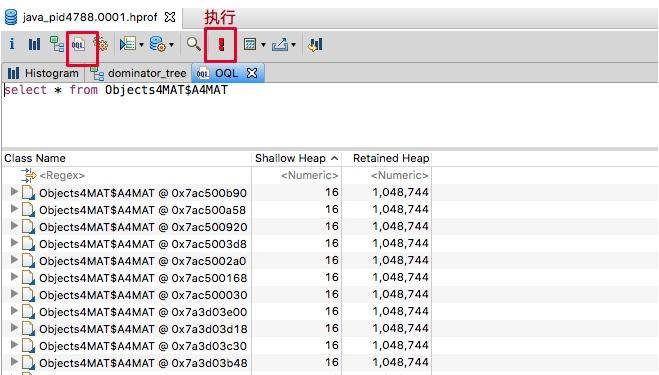Click the Class Name Regex filter field
Viewport: 659px width, 375px height.
(127, 175)
